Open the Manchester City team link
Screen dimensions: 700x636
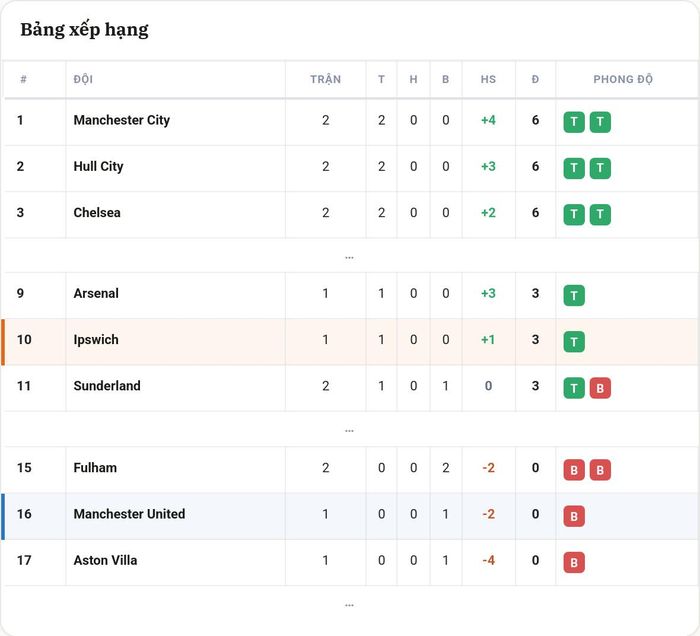pos(121,120)
